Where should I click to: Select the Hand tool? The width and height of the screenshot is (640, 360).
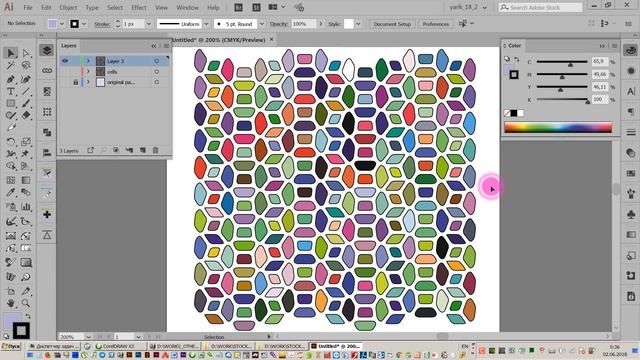click(x=11, y=303)
